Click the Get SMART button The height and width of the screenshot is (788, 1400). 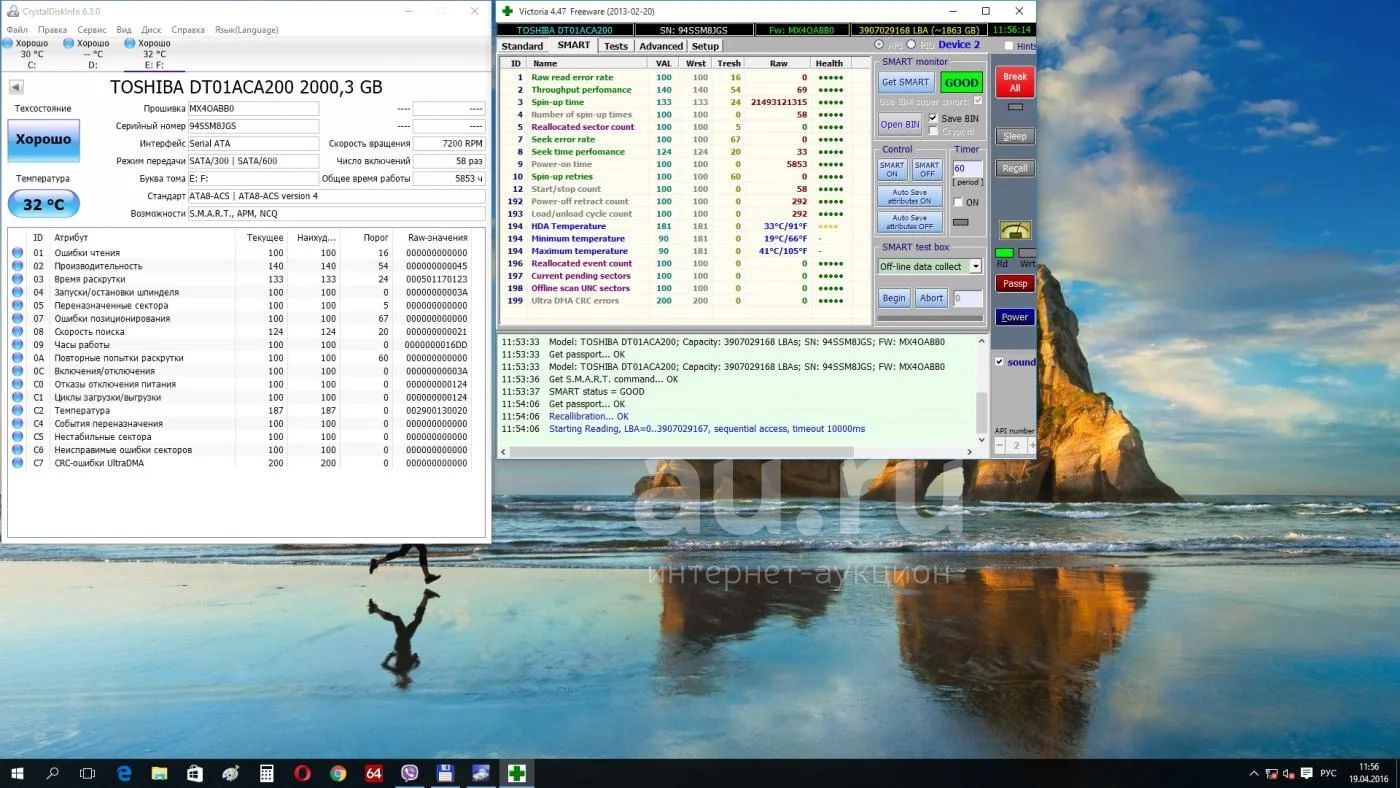click(x=905, y=83)
